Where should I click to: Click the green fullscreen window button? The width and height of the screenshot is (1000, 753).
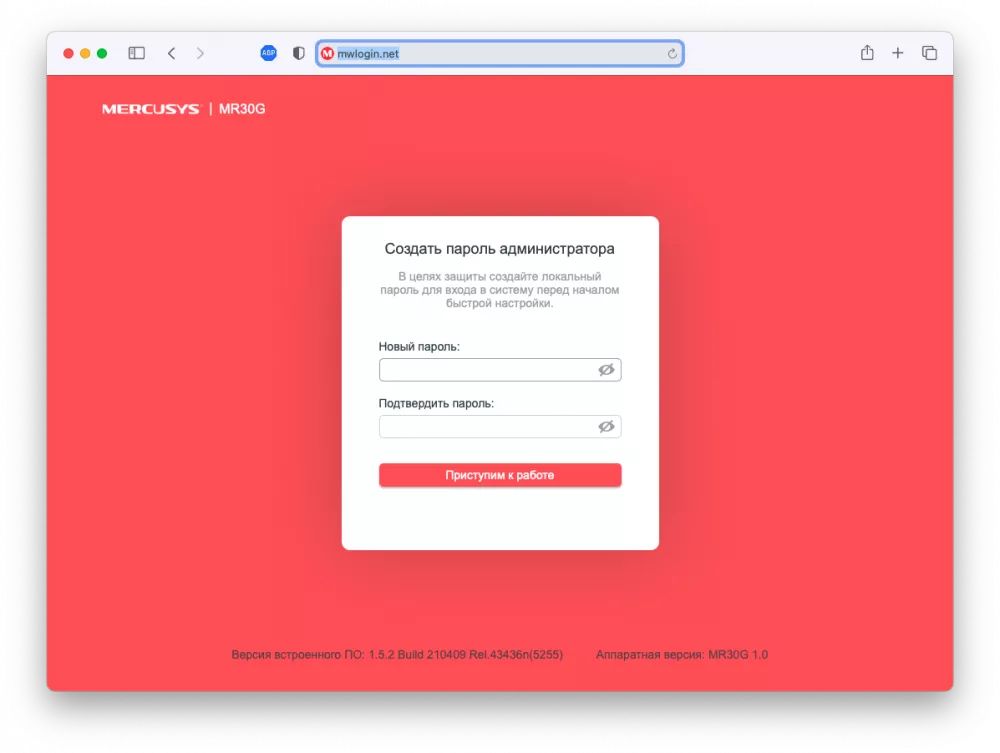pos(102,54)
